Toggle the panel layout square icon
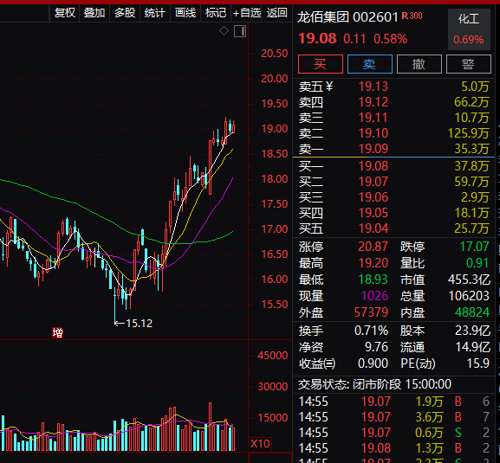500x463 pixels. click(x=240, y=31)
